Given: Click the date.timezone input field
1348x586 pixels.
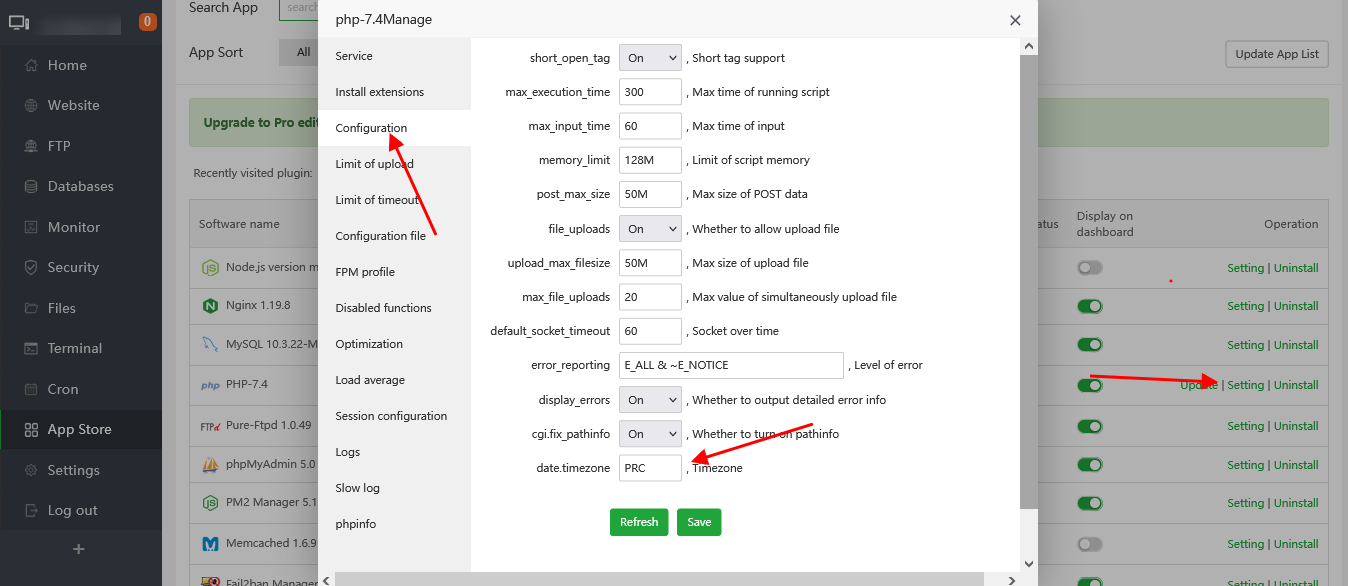Looking at the screenshot, I should click(x=650, y=468).
